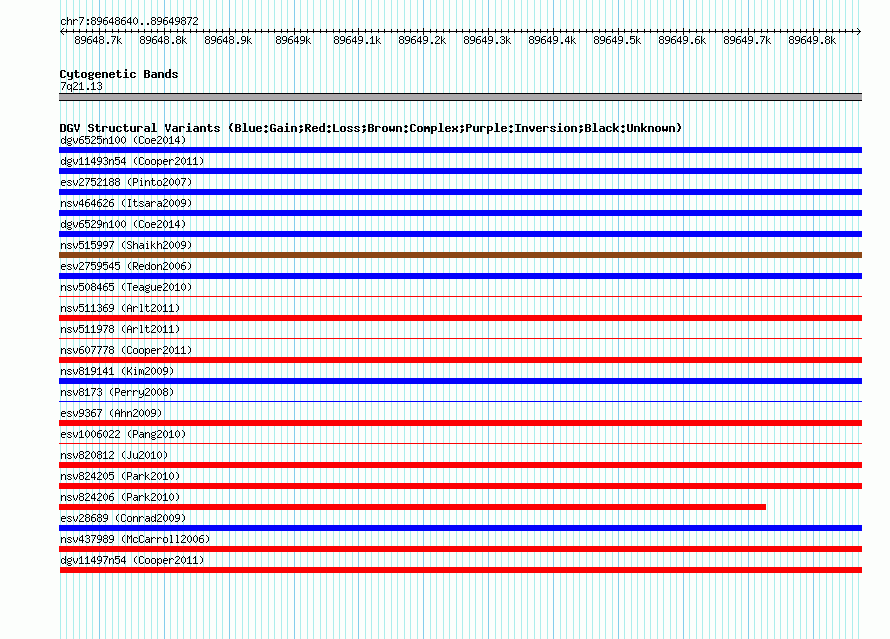The height and width of the screenshot is (639, 890).
Task: Click the 89649.6k ruler tick label
Action: [x=682, y=40]
